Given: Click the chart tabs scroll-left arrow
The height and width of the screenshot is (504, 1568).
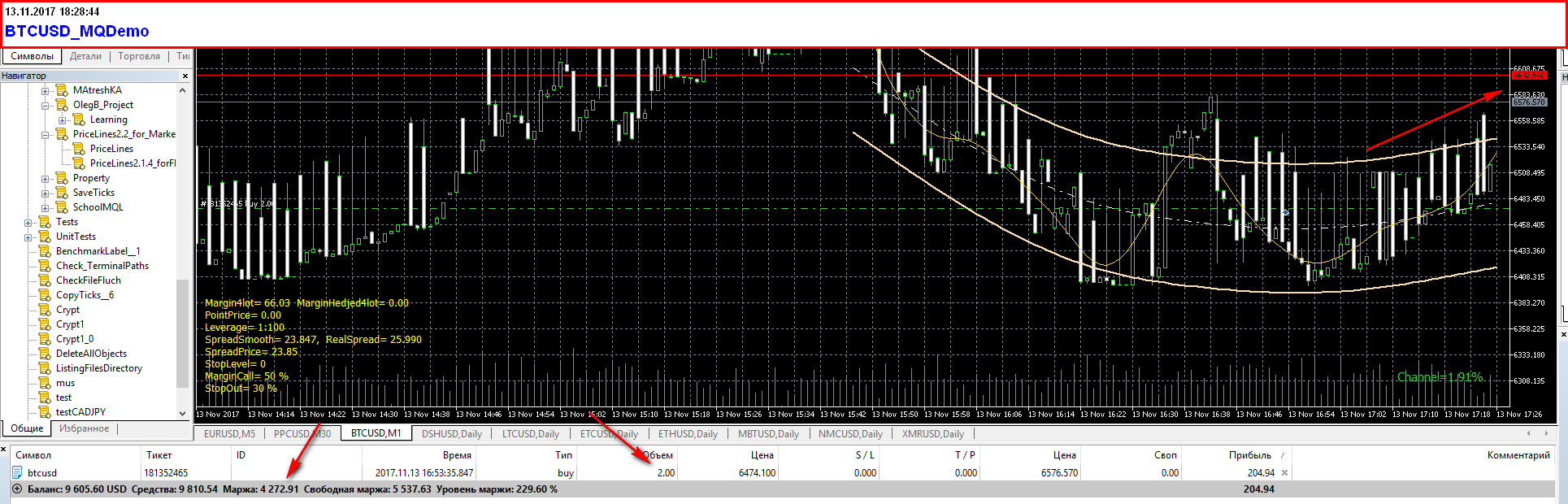Looking at the screenshot, I should tap(1529, 433).
